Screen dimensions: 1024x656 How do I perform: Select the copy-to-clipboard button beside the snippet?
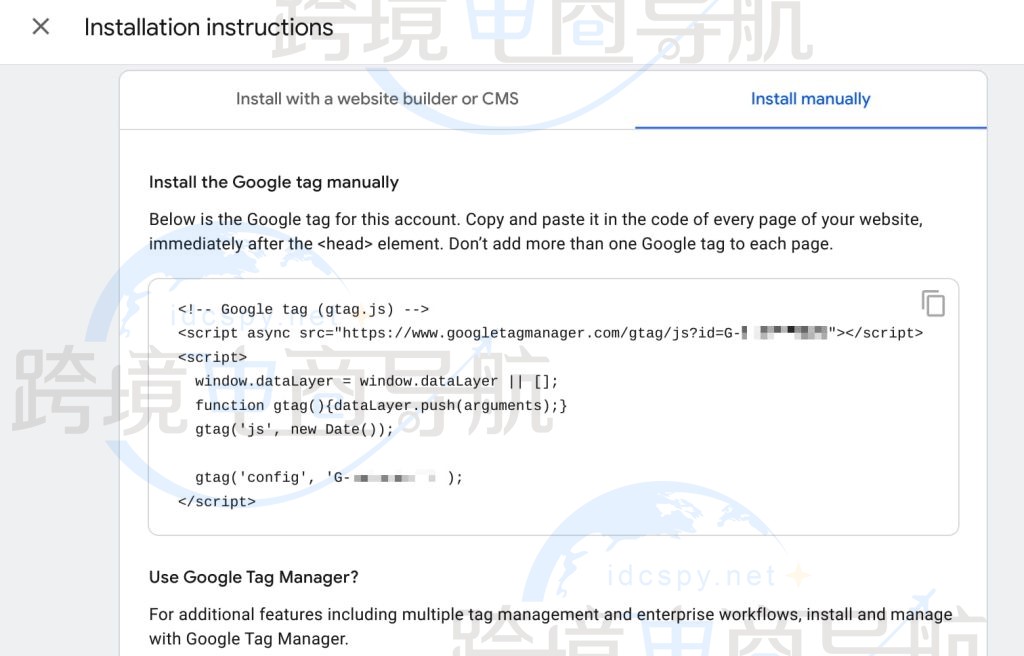click(x=934, y=303)
